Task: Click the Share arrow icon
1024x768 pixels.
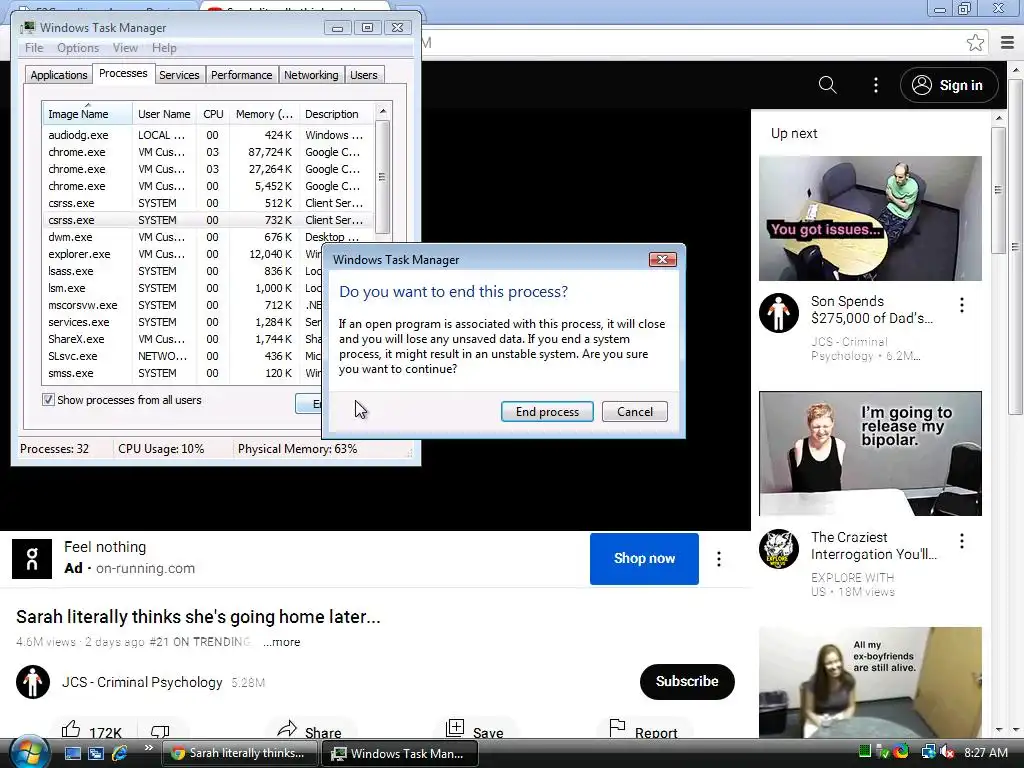Action: [287, 729]
